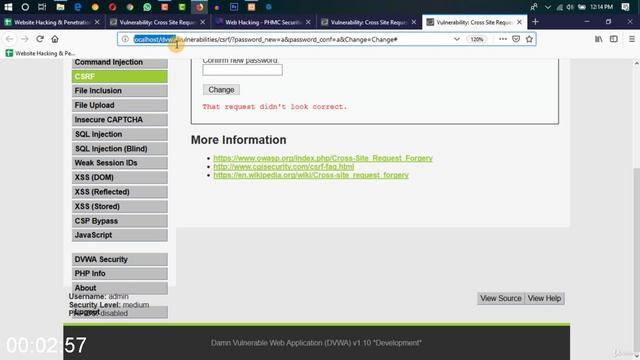Image resolution: width=640 pixels, height=360 pixels.
Task: Open File Explorer from taskbar
Action: point(60,7)
